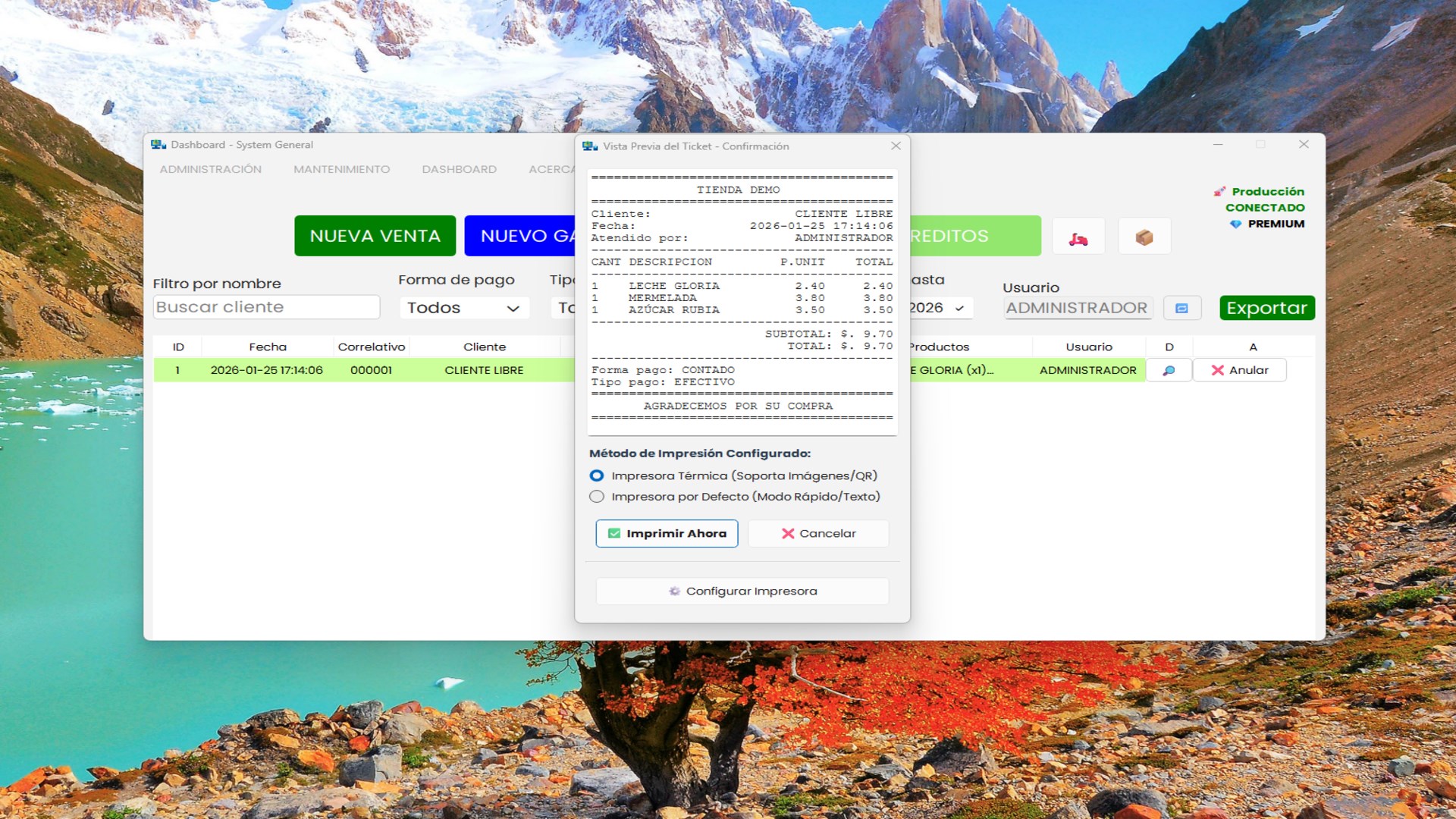Open the ADMINISTRACIÓN menu
Image resolution: width=1456 pixels, height=819 pixels.
(x=210, y=169)
